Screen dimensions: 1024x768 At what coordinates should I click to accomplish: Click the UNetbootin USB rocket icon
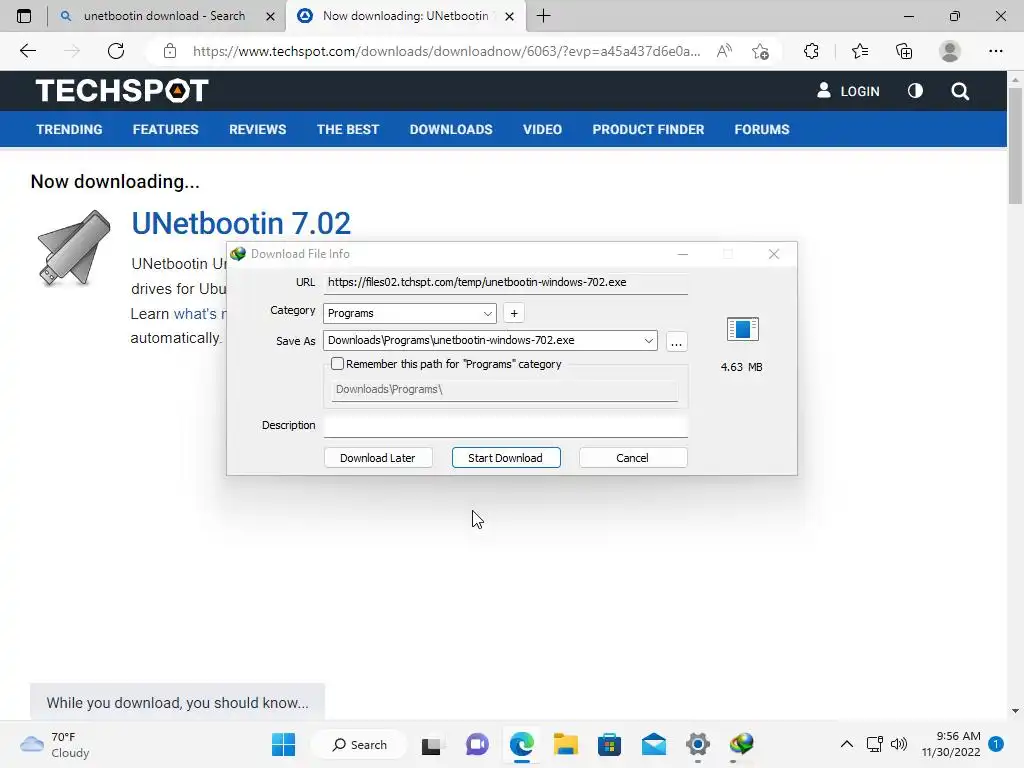pos(73,248)
